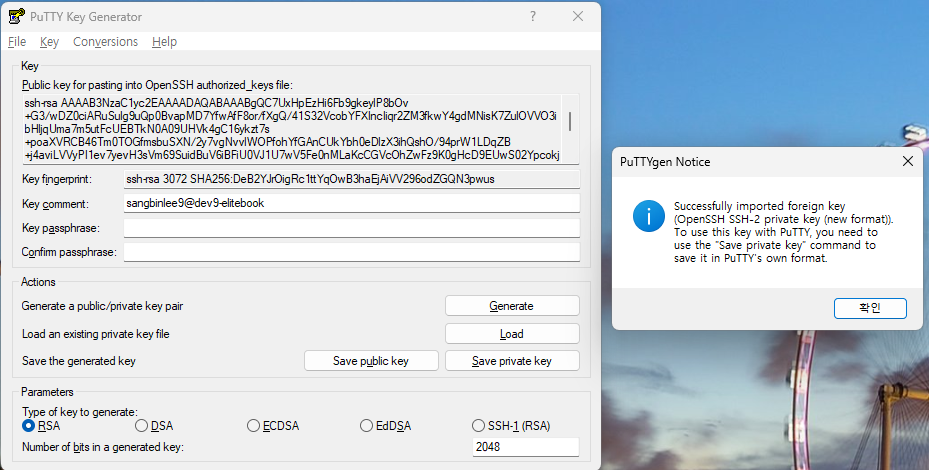
Task: Click the Load button
Action: 512,334
